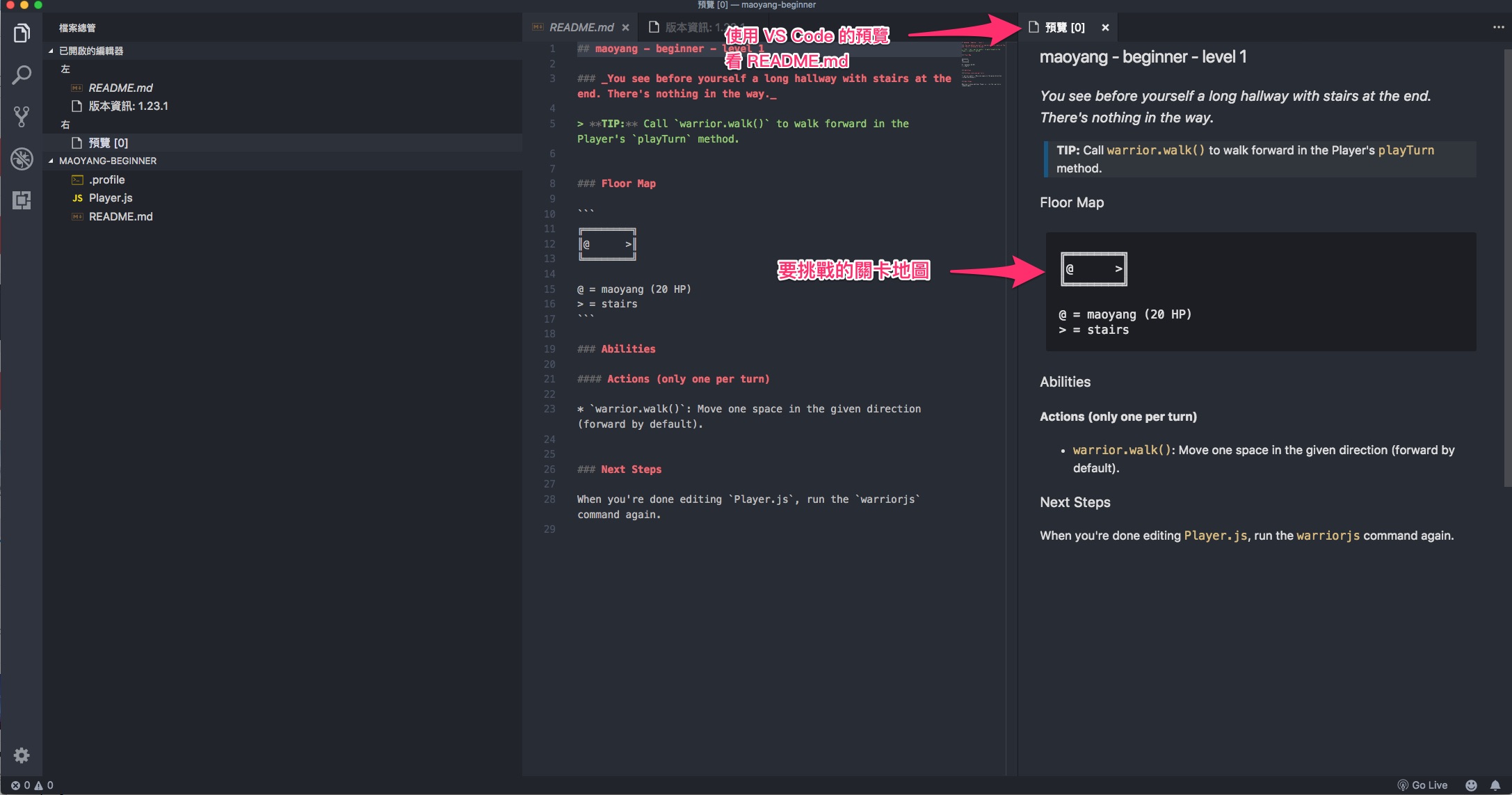
Task: Close the 預覽 [0] tab
Action: [1105, 27]
